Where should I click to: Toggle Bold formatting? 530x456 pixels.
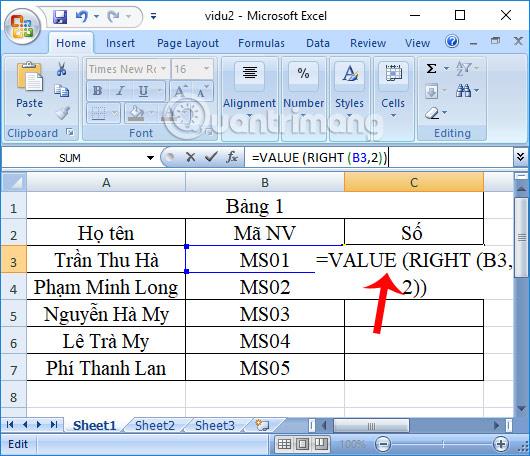click(97, 91)
